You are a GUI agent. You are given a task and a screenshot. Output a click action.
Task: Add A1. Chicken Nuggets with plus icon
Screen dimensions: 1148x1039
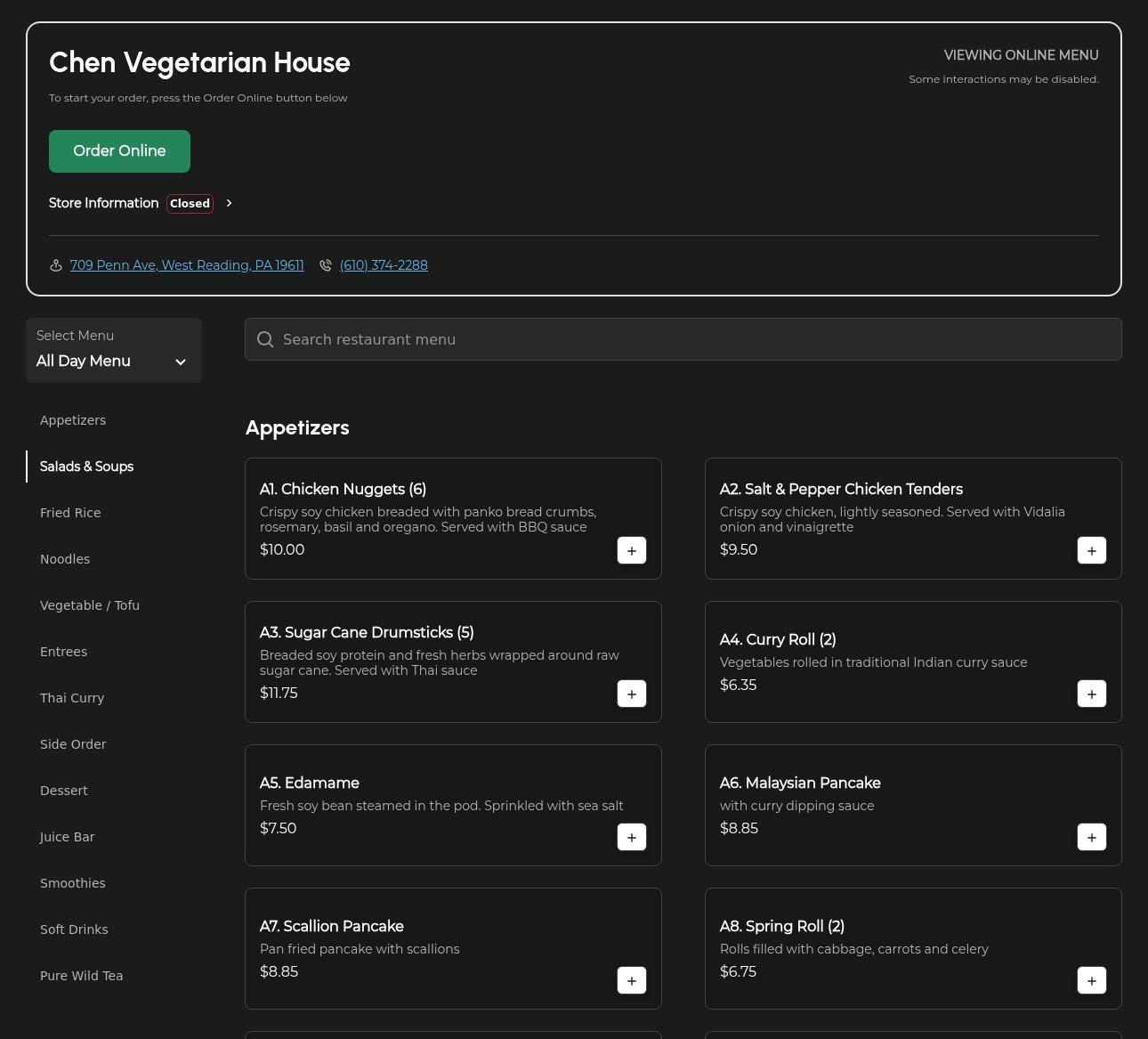[x=632, y=550]
